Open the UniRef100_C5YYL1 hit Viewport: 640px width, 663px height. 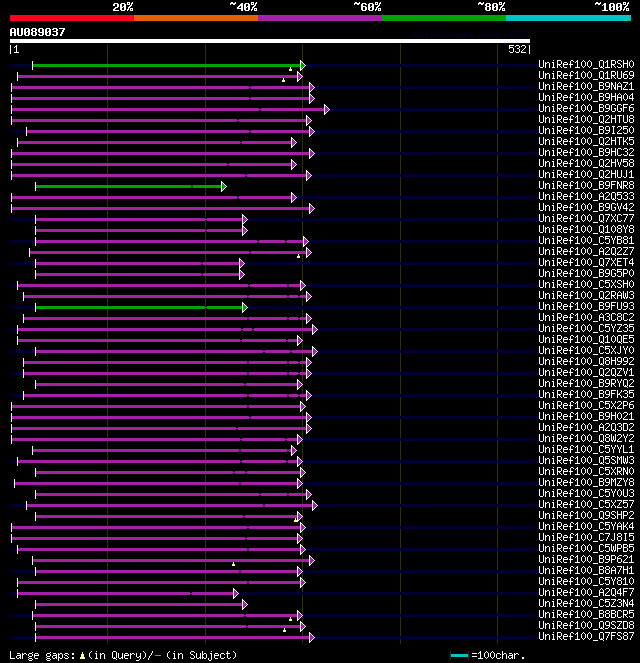point(586,449)
